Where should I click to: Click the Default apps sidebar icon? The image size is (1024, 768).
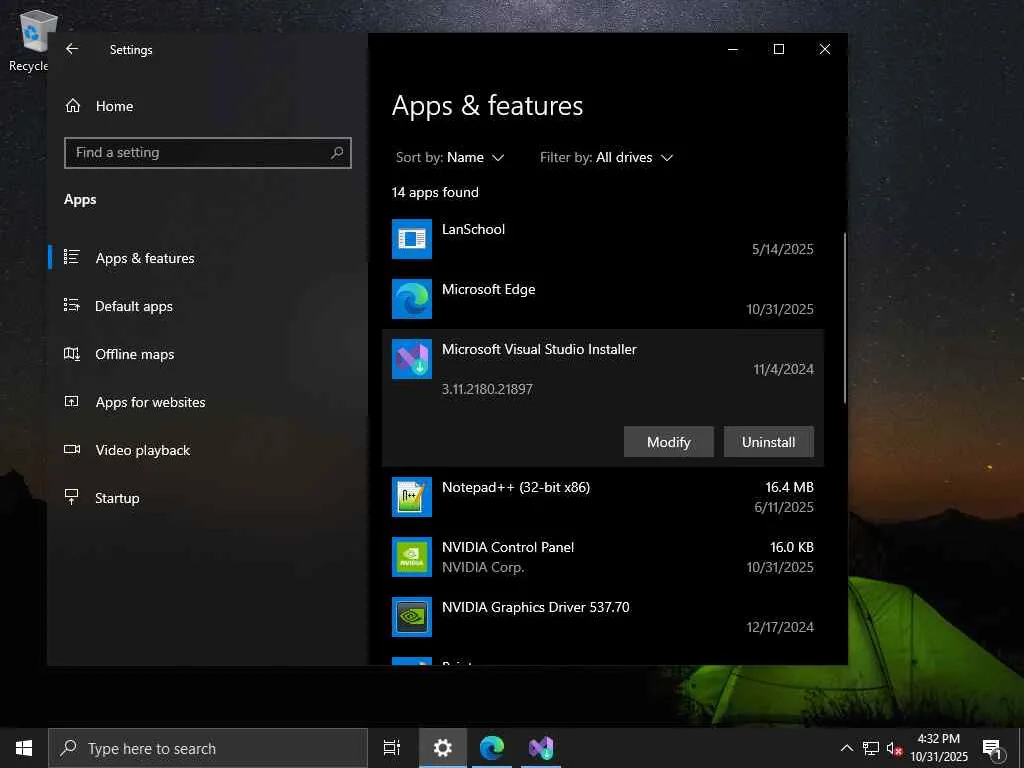coord(72,306)
